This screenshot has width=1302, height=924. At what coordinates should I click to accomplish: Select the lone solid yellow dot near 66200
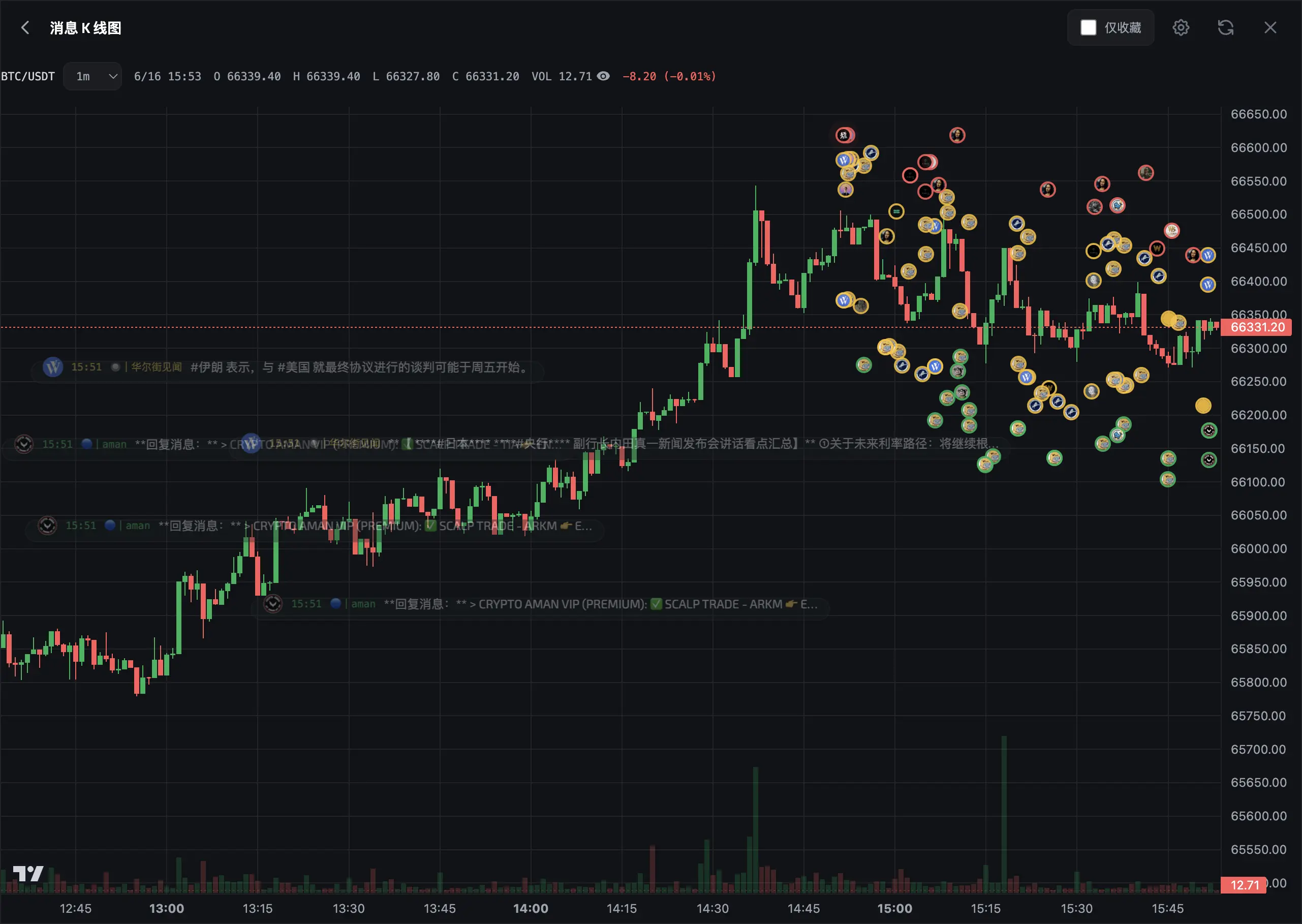click(x=1203, y=406)
